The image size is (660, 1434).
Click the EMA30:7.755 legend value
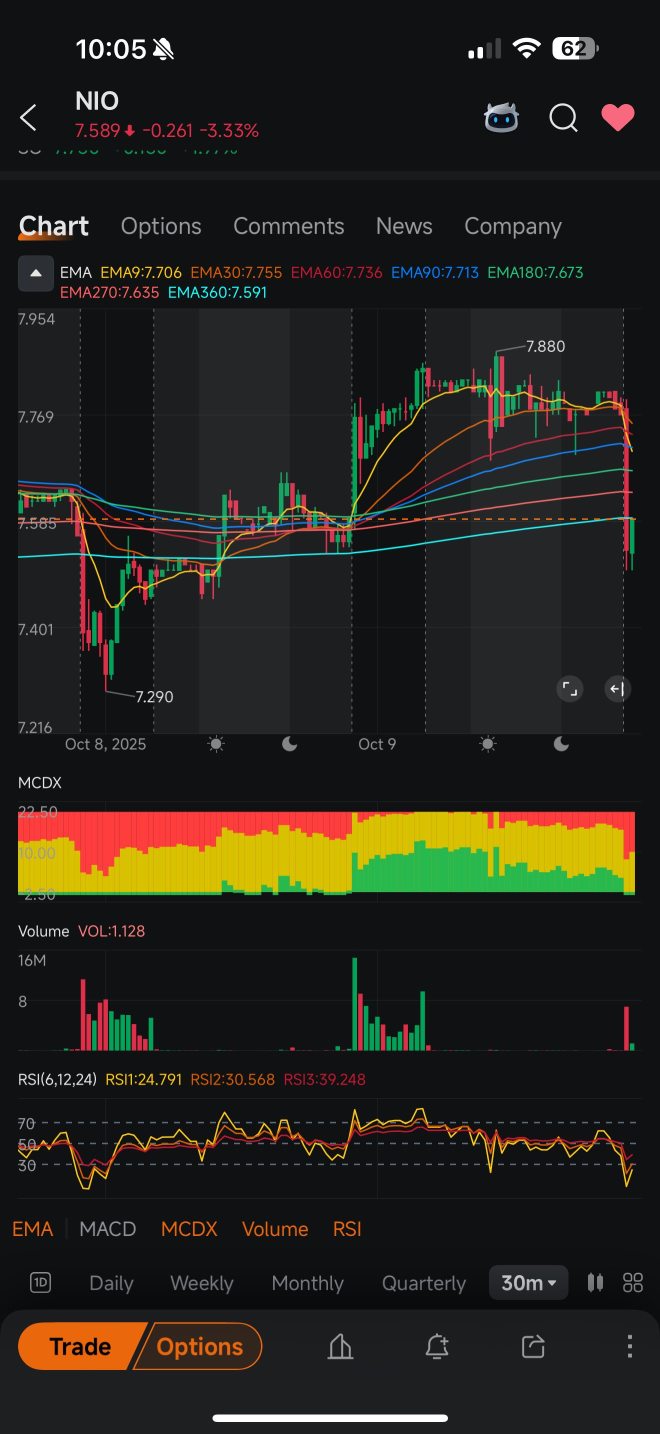236,272
